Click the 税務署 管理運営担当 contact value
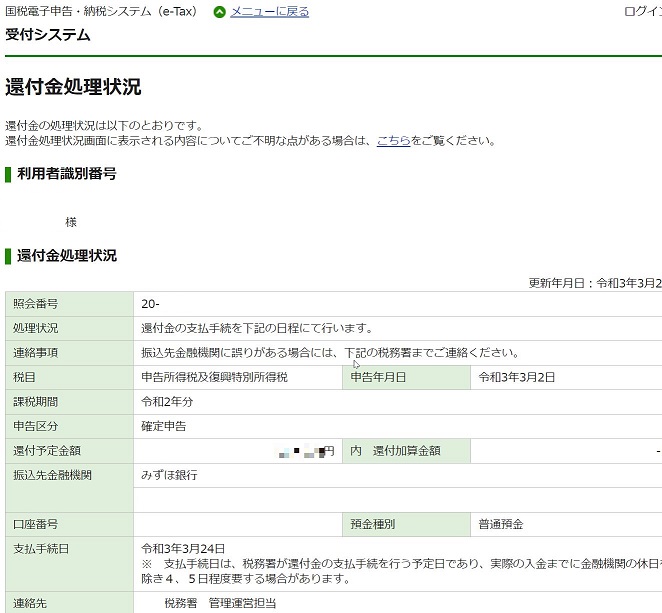Screen dimensions: 662x613 point(220,603)
